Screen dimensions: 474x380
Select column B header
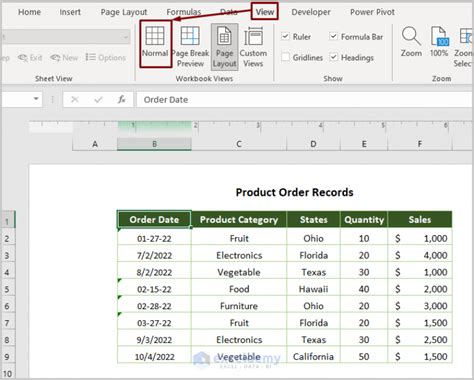pos(154,144)
